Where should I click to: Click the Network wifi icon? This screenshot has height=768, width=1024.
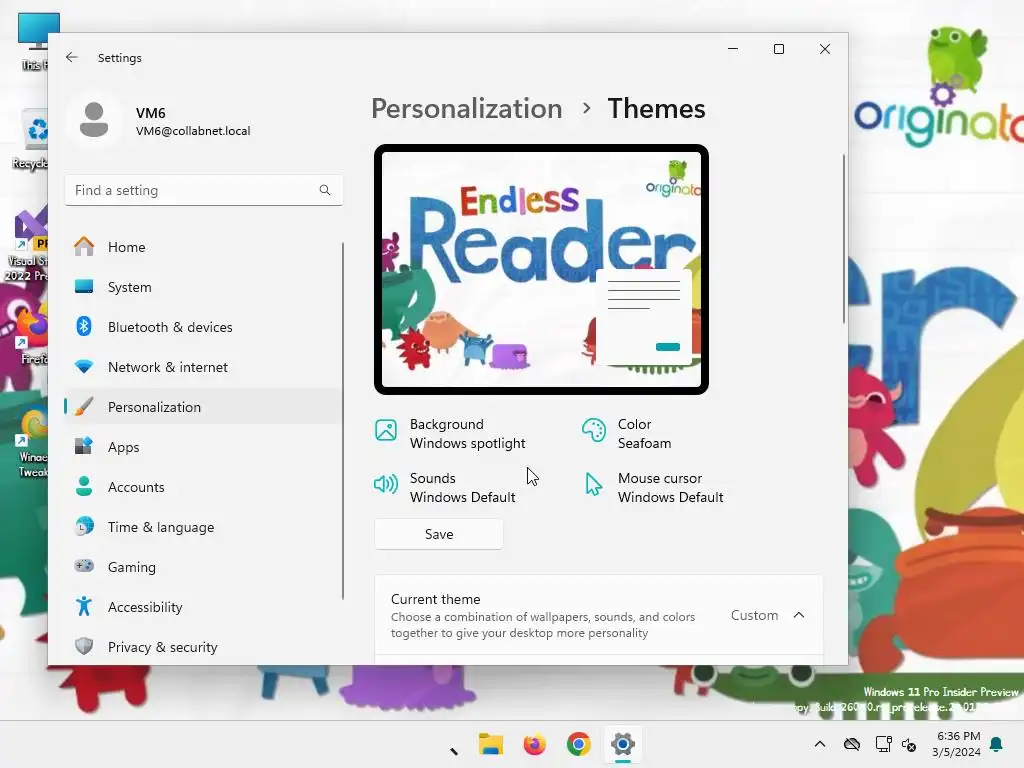tap(84, 366)
